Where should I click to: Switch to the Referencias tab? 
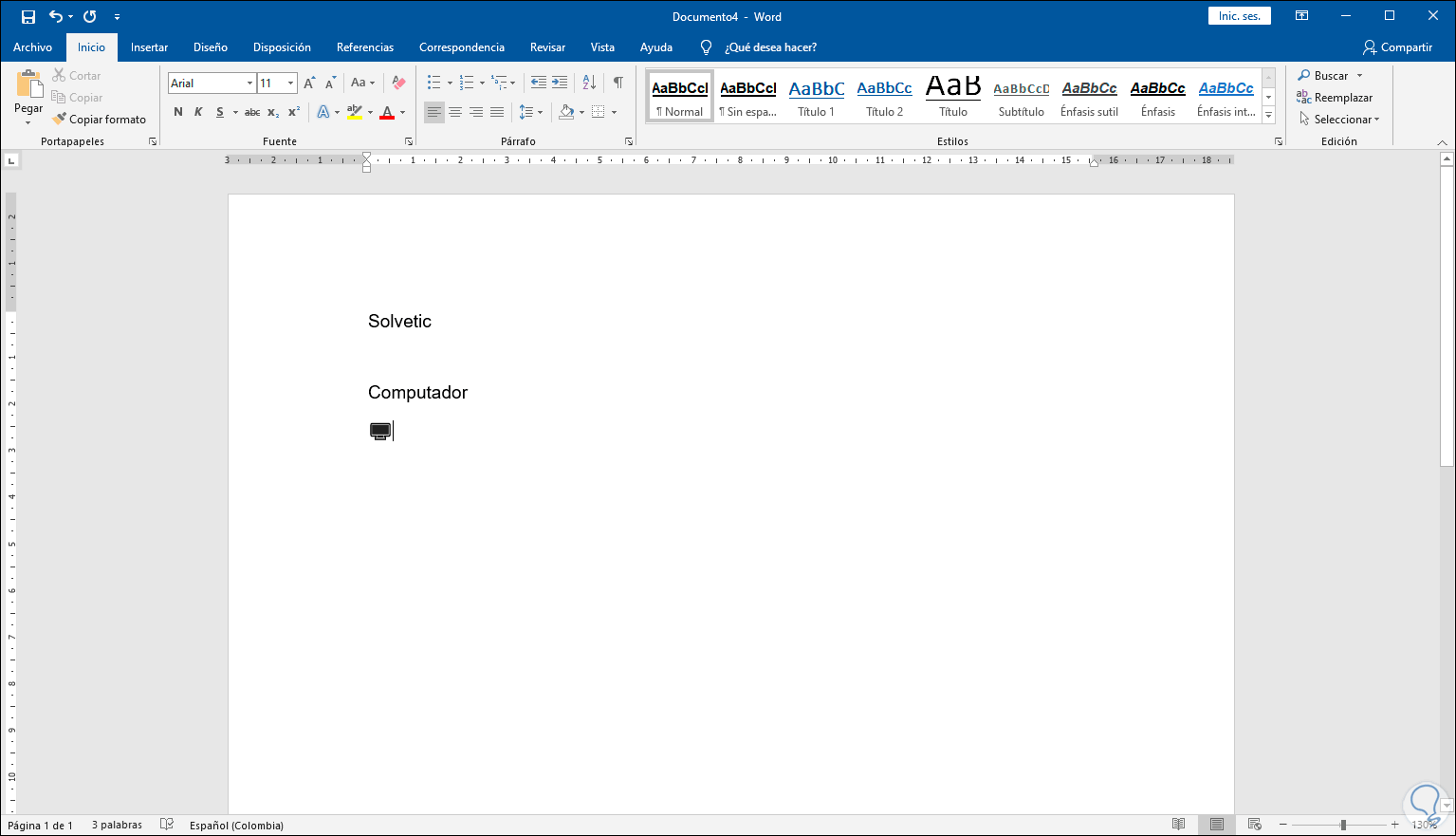364,47
